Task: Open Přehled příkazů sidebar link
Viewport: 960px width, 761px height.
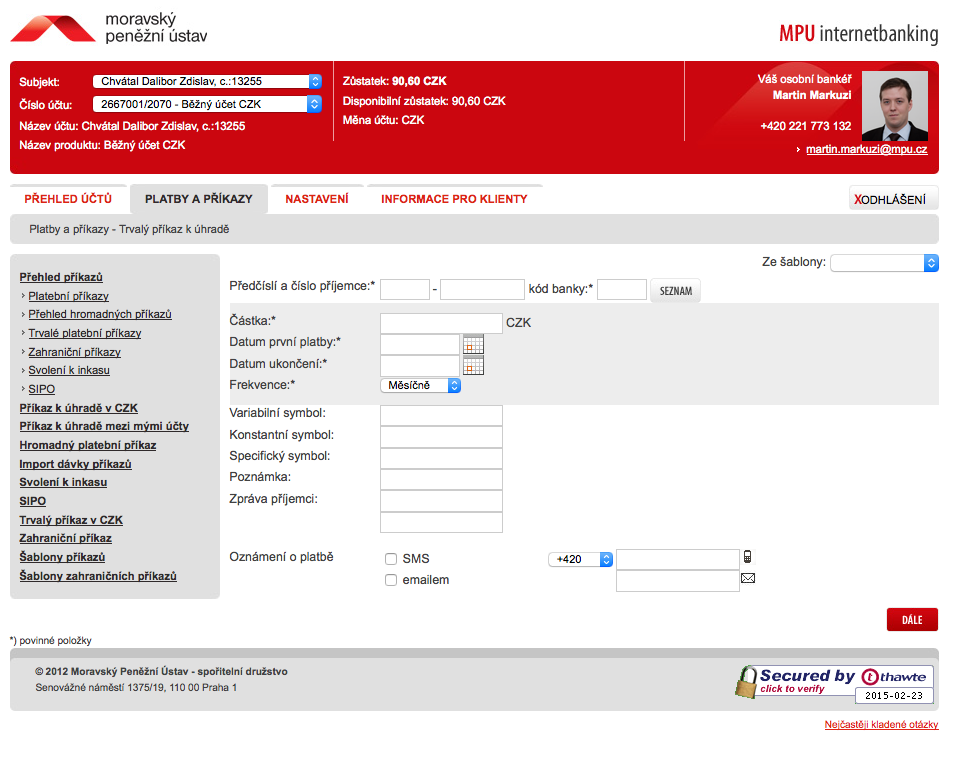Action: pos(61,277)
